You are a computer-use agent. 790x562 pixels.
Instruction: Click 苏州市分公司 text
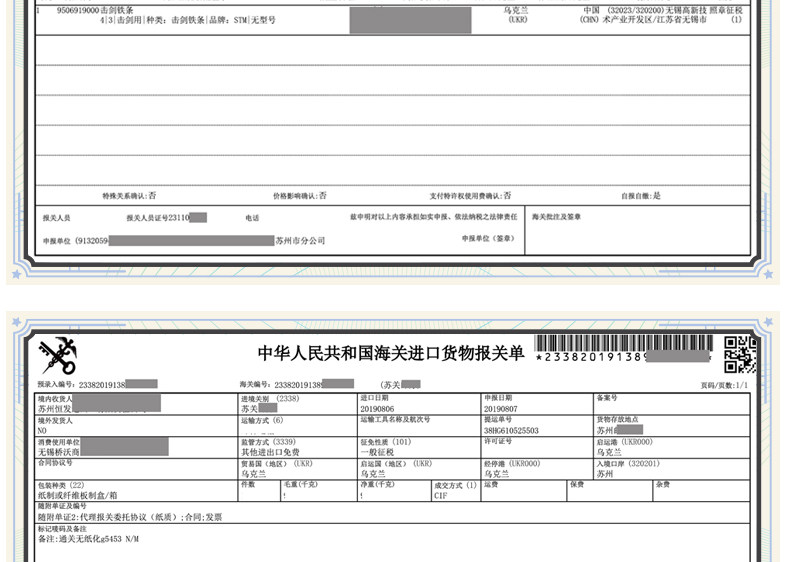tap(300, 241)
